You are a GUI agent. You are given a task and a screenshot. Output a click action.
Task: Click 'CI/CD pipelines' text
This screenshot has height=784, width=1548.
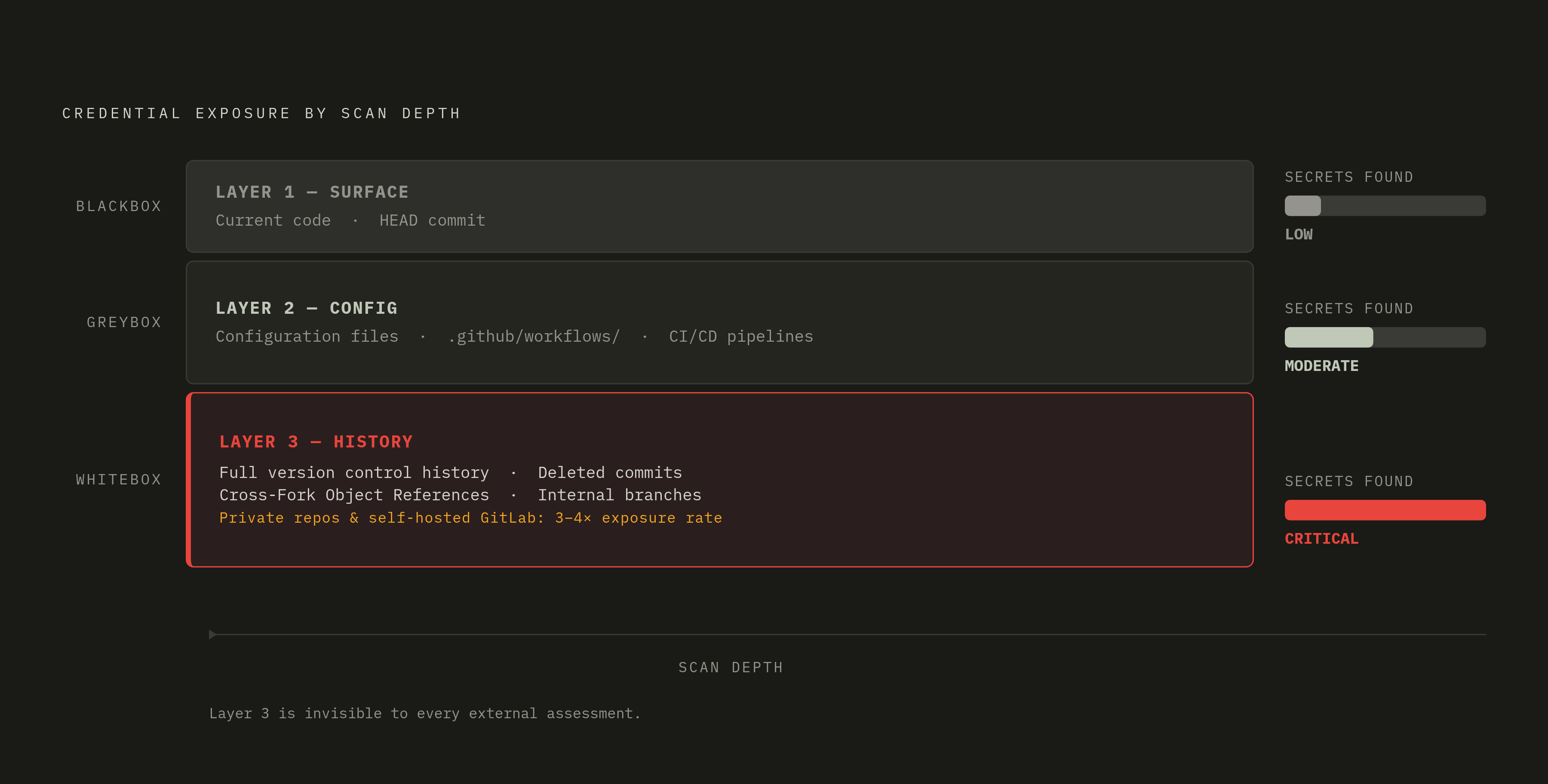[x=741, y=337]
